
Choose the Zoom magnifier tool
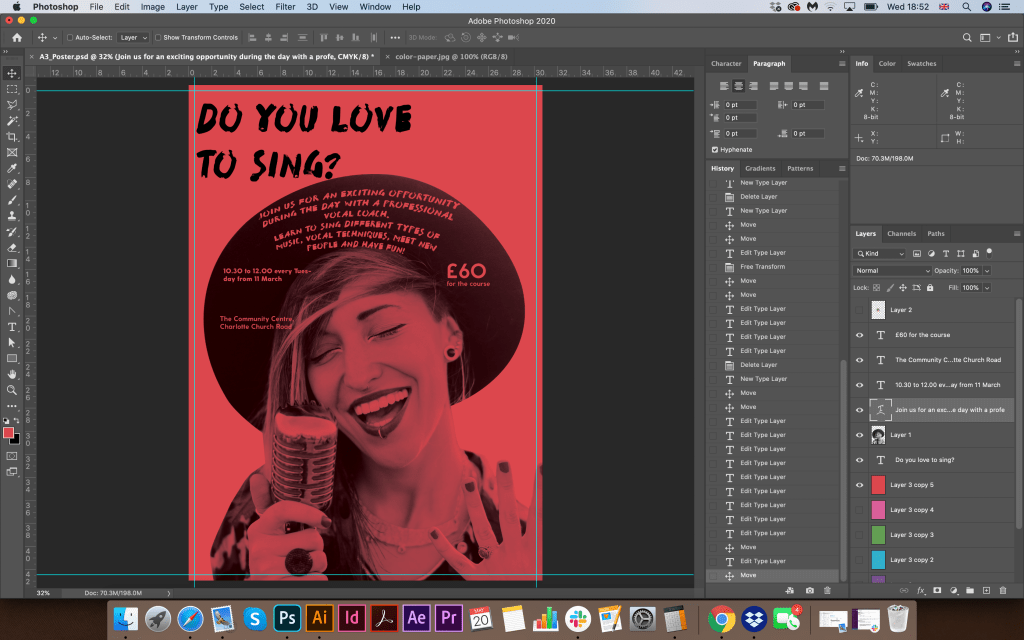[12, 389]
